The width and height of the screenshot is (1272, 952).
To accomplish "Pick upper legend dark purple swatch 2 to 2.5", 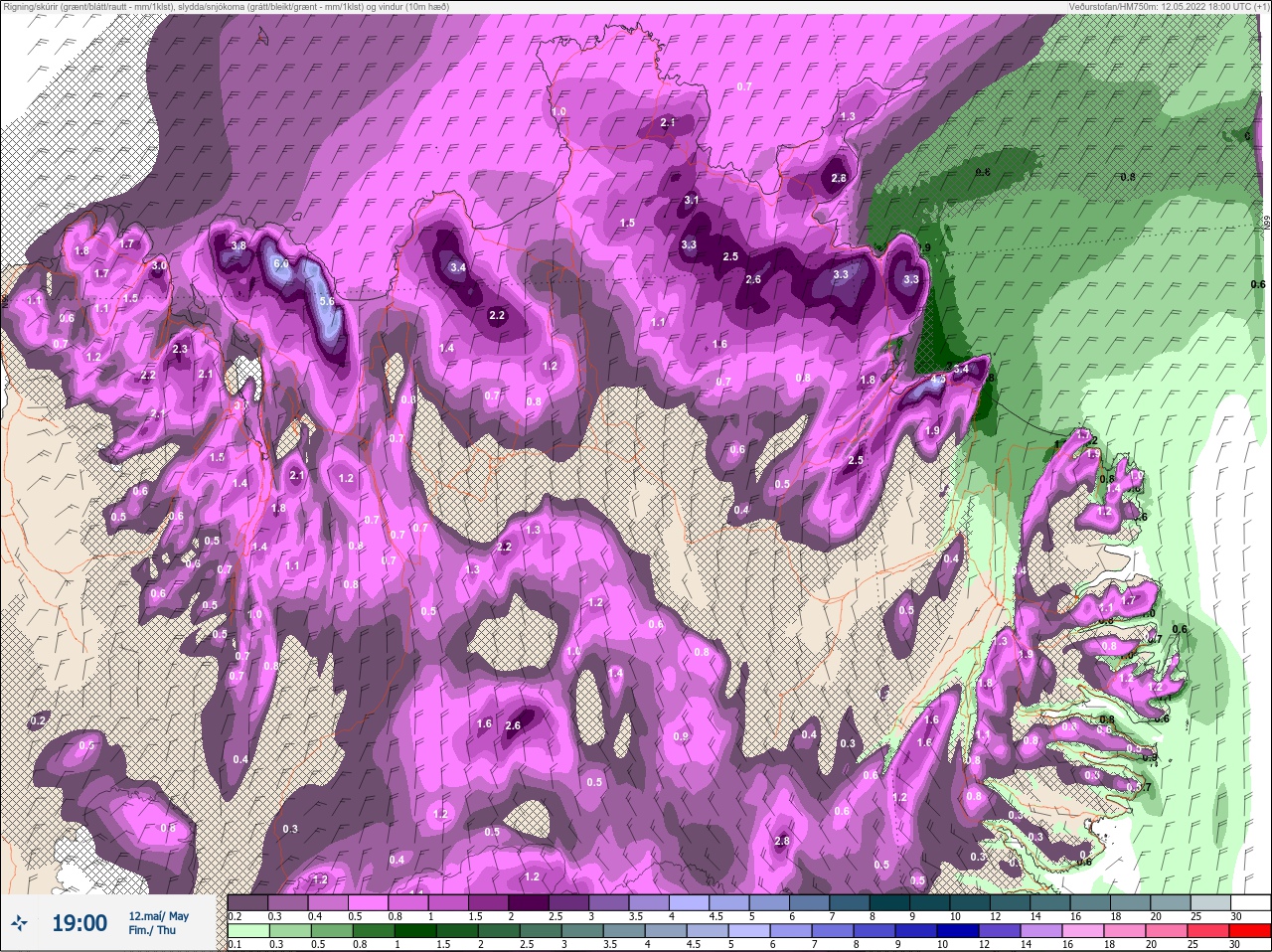I will click(530, 902).
